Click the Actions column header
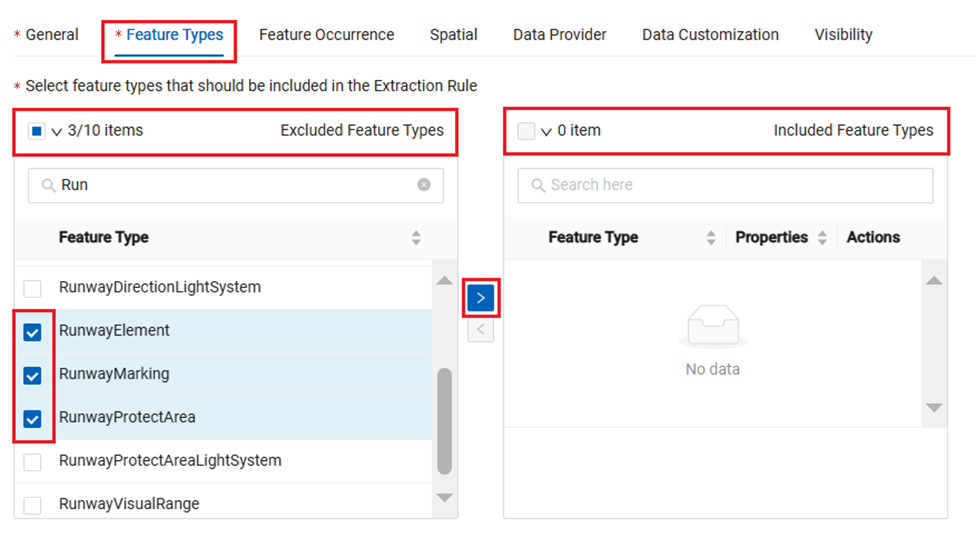 (873, 237)
